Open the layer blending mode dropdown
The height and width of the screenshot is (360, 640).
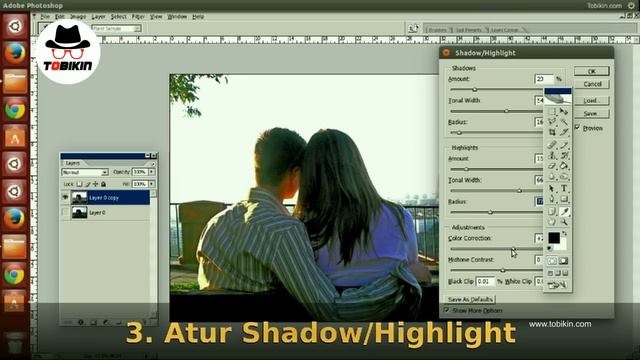(84, 172)
